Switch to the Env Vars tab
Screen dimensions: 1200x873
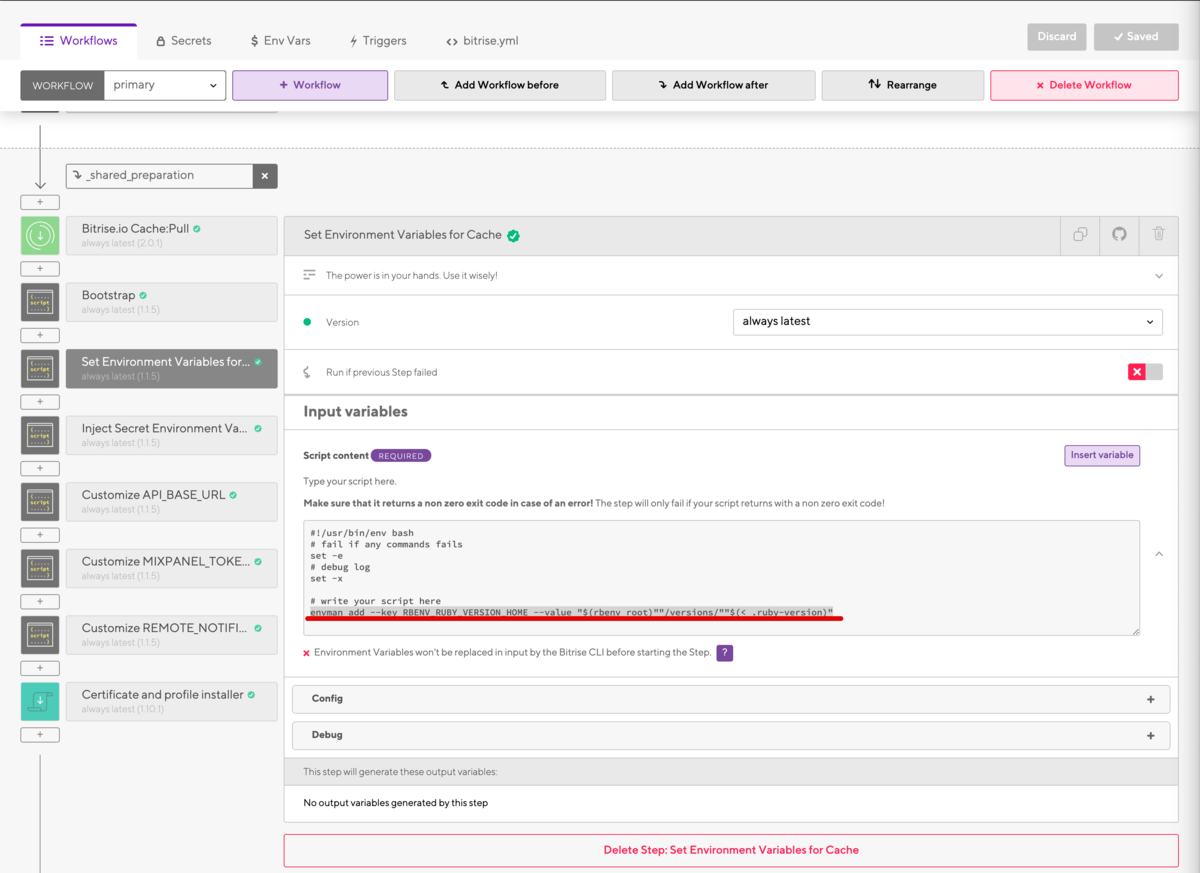click(280, 41)
